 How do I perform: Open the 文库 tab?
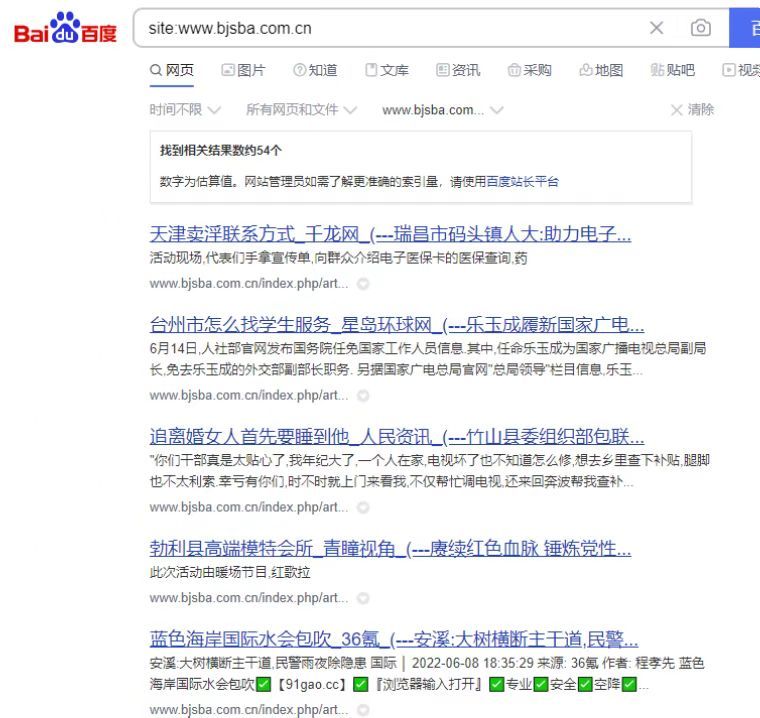pos(387,70)
